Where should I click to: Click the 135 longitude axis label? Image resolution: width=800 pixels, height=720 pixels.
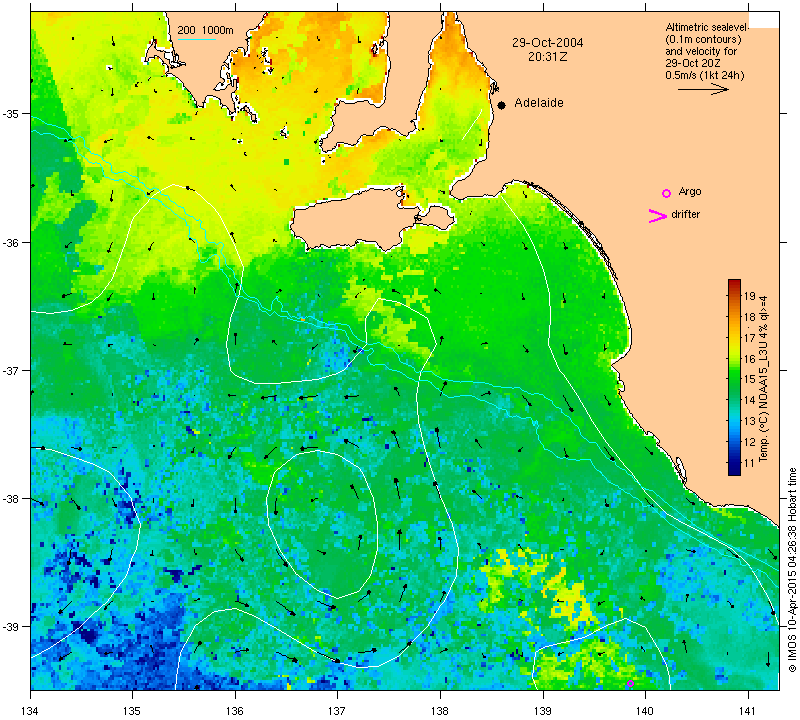133,710
